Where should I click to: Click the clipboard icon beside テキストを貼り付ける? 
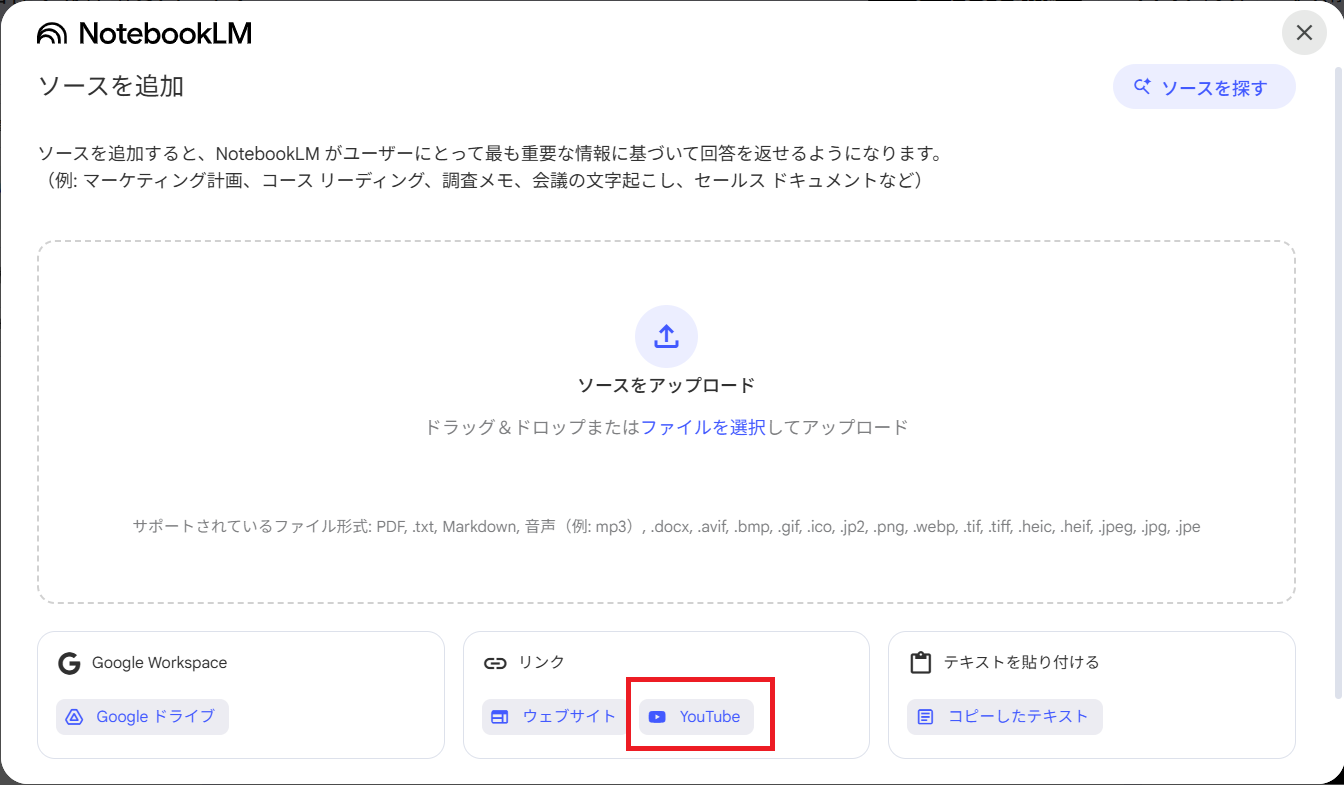[920, 663]
